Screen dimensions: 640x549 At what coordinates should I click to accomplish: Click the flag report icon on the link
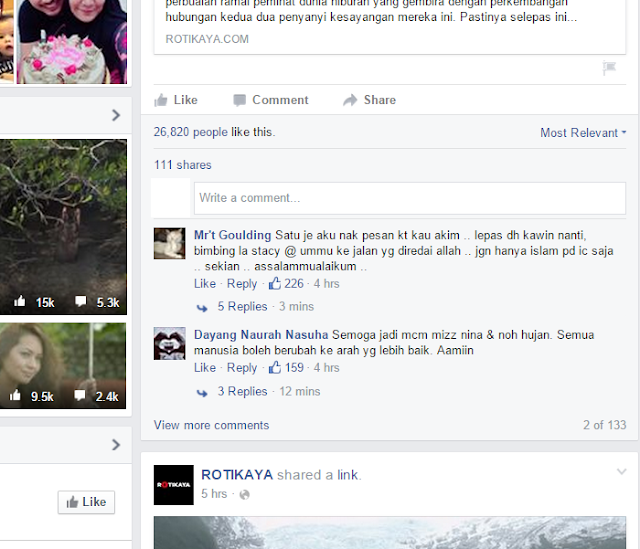[609, 67]
